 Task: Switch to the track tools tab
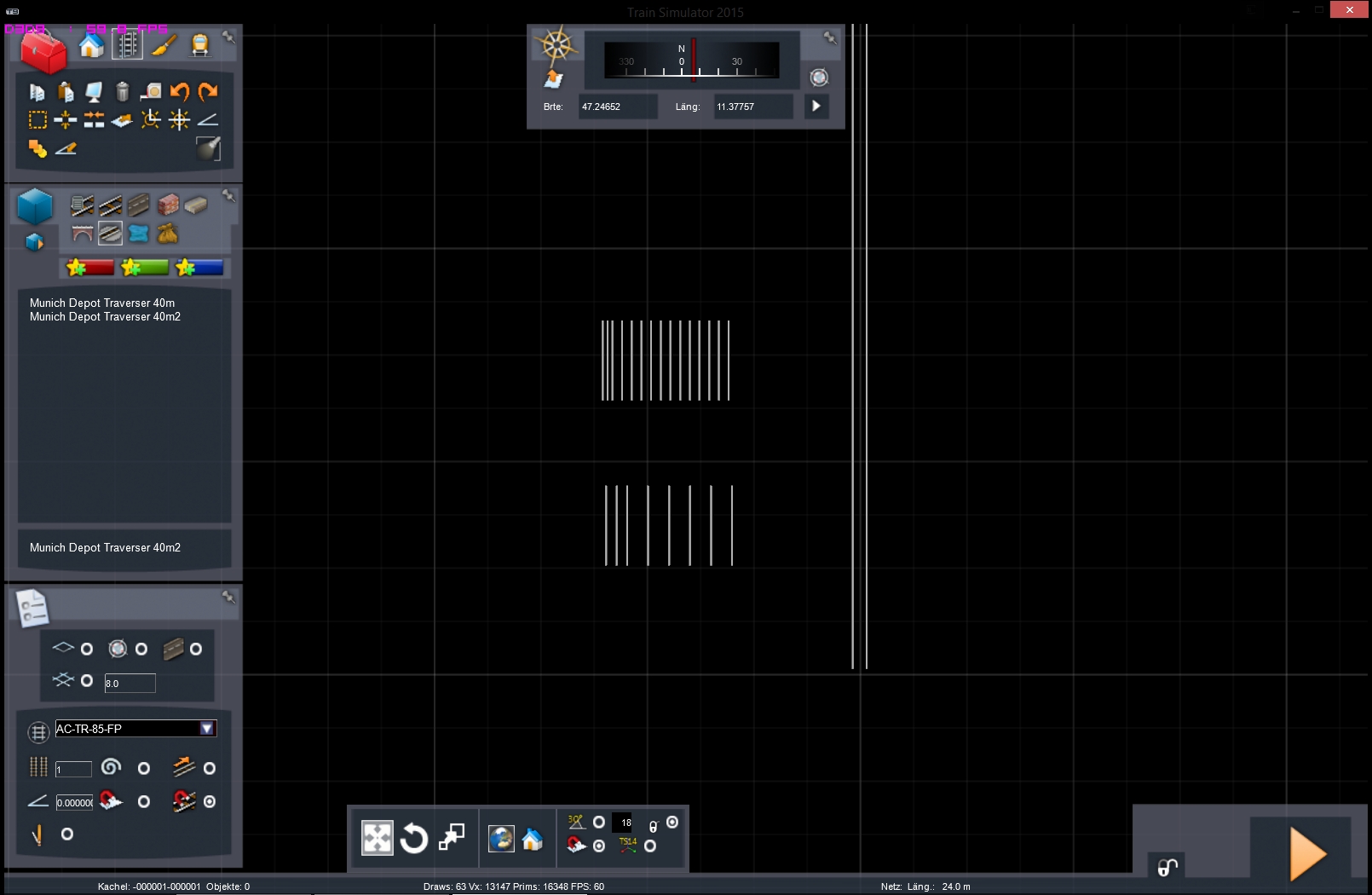[x=127, y=44]
